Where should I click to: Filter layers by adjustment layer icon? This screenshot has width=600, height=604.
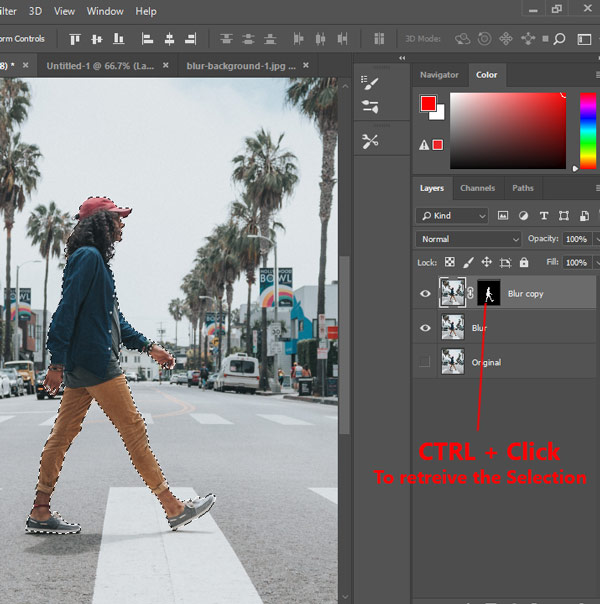pyautogui.click(x=523, y=216)
